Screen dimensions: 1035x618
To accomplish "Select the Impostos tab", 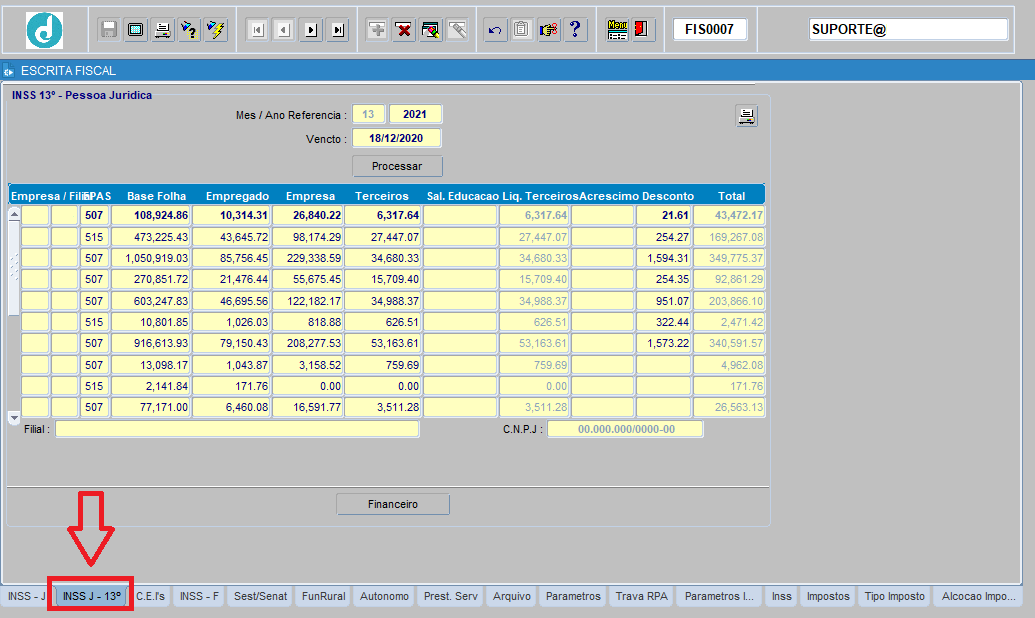I will tap(827, 595).
